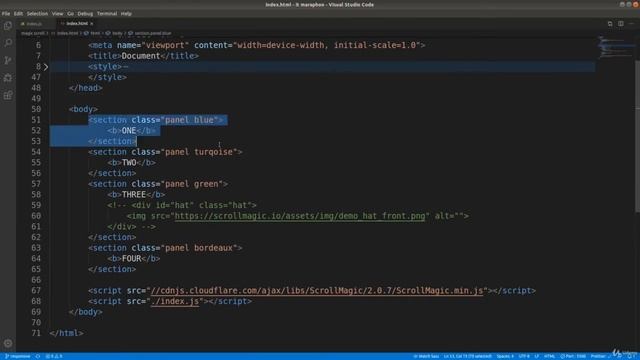Click the text THREE on line 58
640x360 pixels.
[x=134, y=195]
